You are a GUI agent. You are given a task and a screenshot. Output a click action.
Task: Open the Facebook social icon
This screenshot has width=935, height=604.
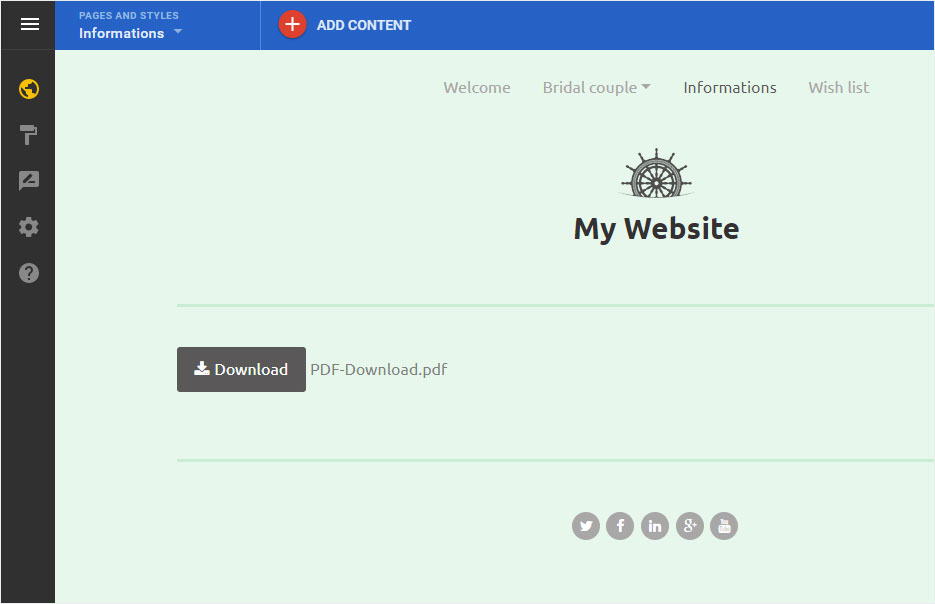point(620,526)
